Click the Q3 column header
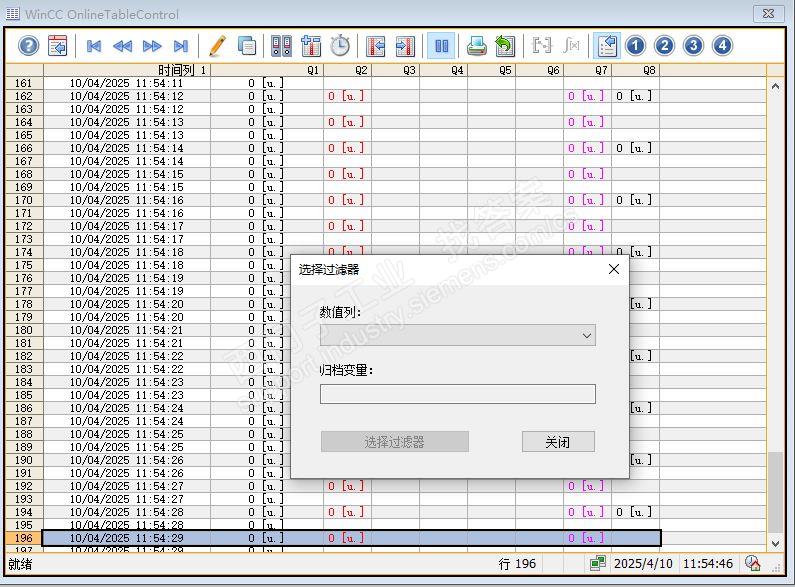The width and height of the screenshot is (795, 587). tap(395, 70)
